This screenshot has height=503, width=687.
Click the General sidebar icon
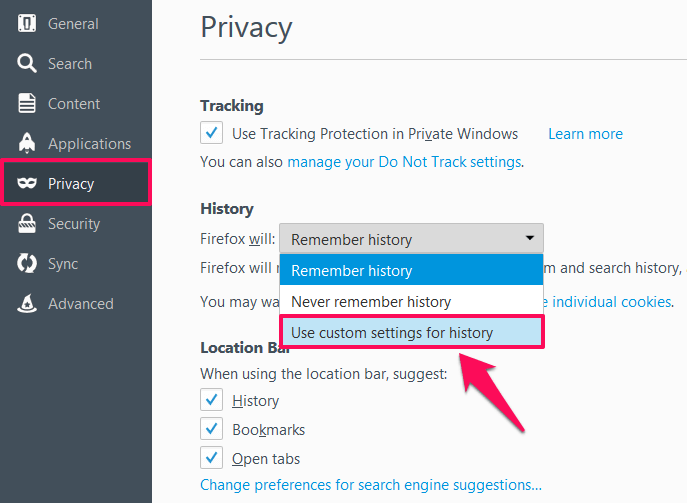(27, 23)
